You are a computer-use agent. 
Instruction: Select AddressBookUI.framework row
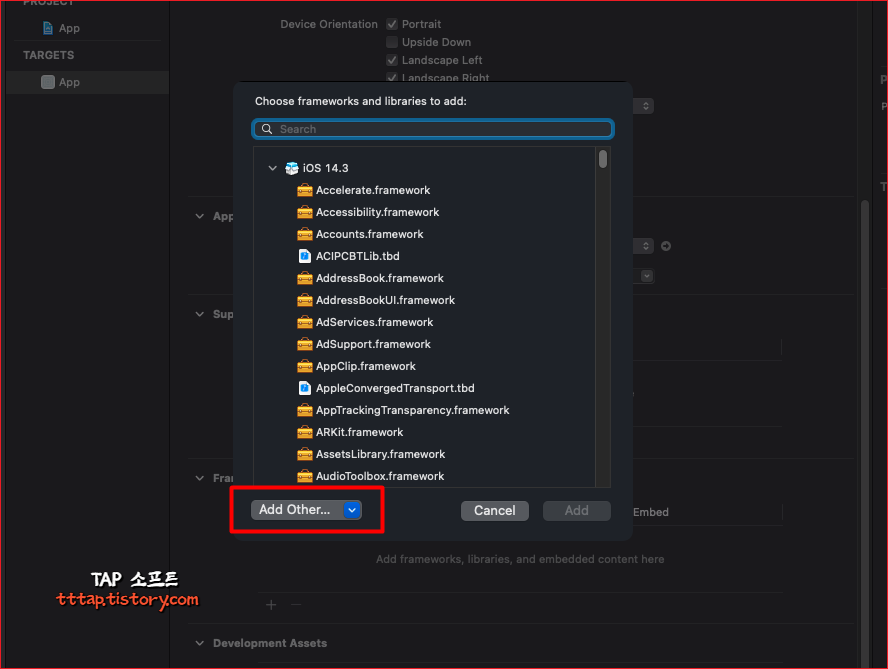[x=425, y=300]
